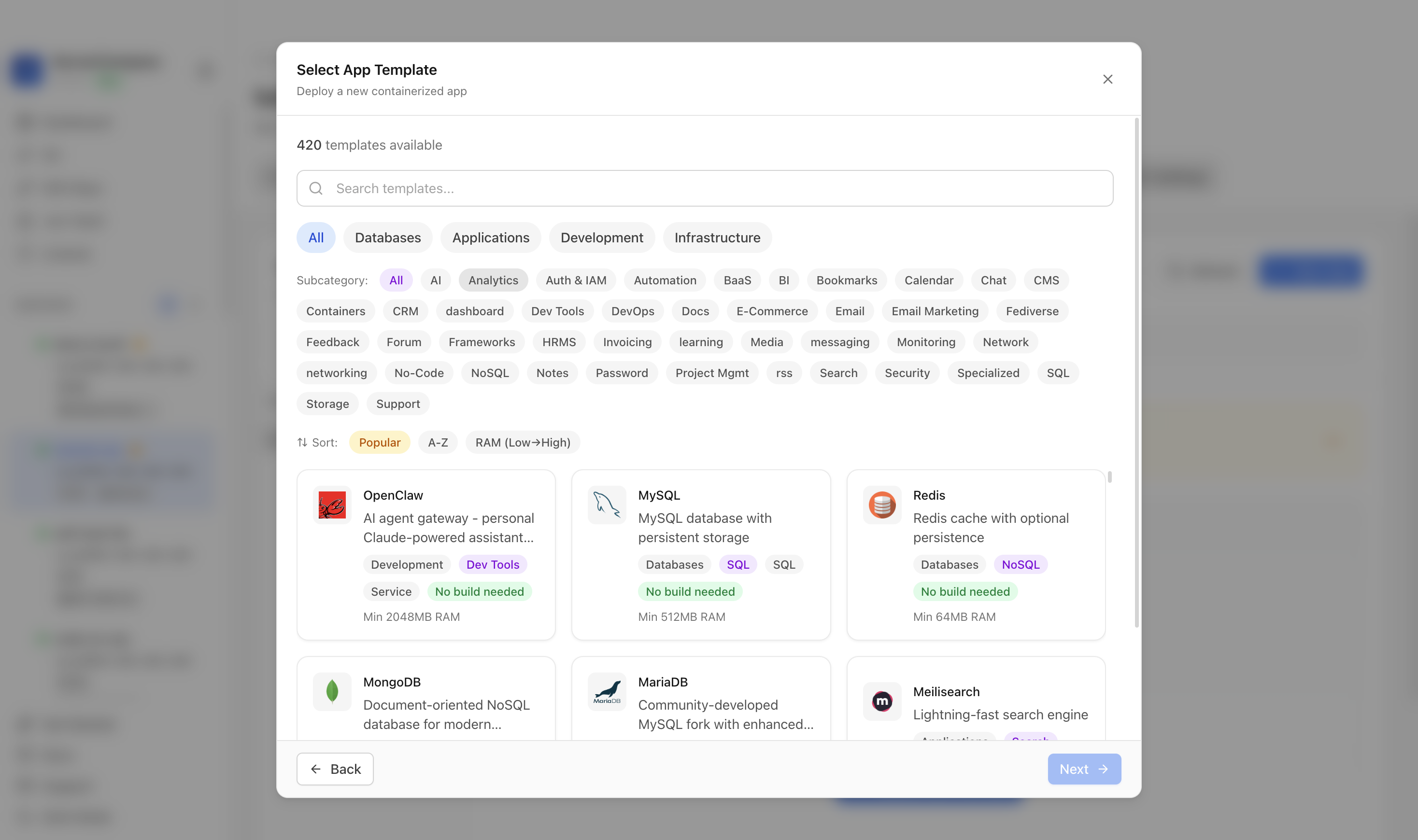Filter by Storage subcategory

(327, 404)
